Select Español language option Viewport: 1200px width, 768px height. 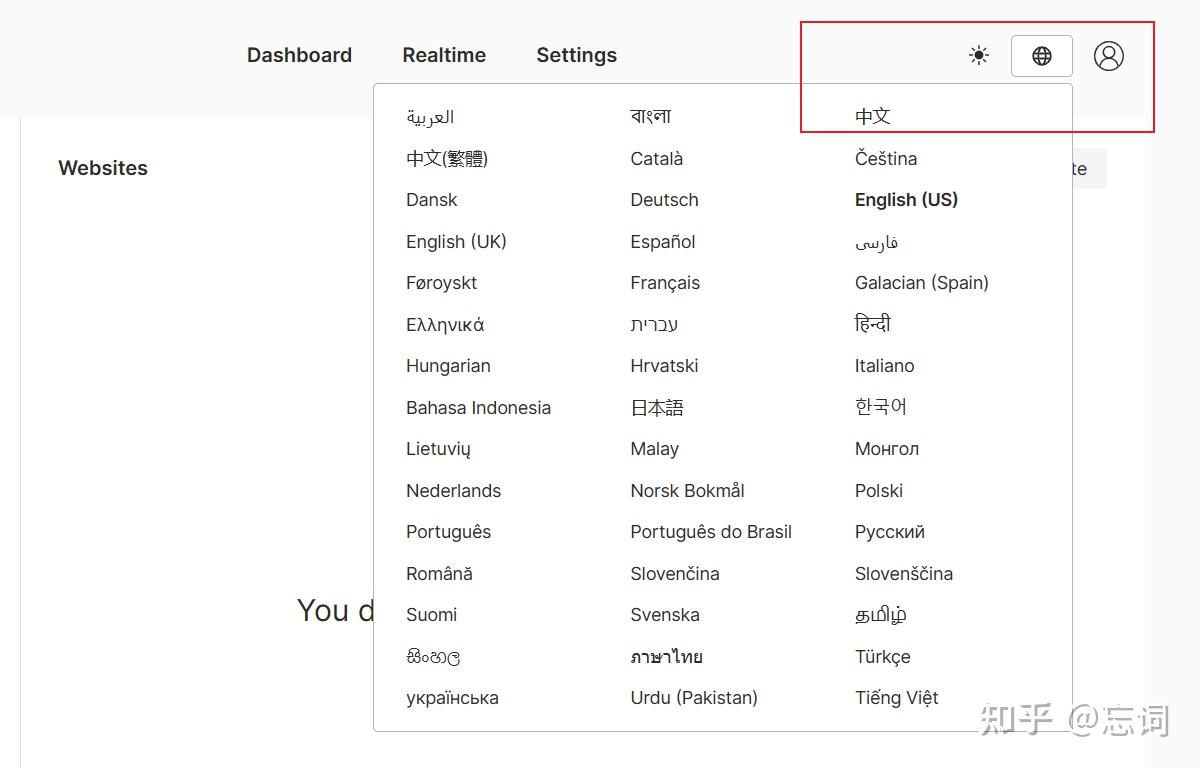[662, 242]
